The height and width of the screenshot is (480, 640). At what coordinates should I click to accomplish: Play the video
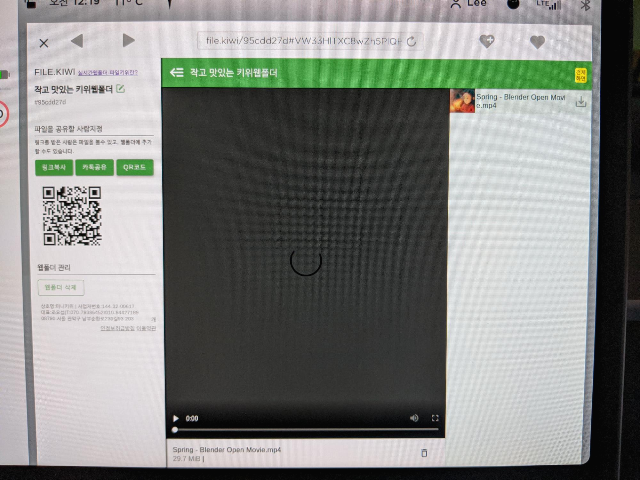click(176, 418)
